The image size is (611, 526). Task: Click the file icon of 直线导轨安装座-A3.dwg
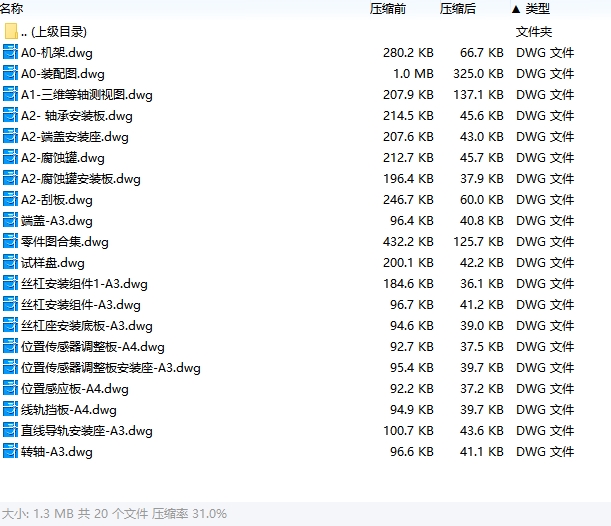tap(10, 431)
